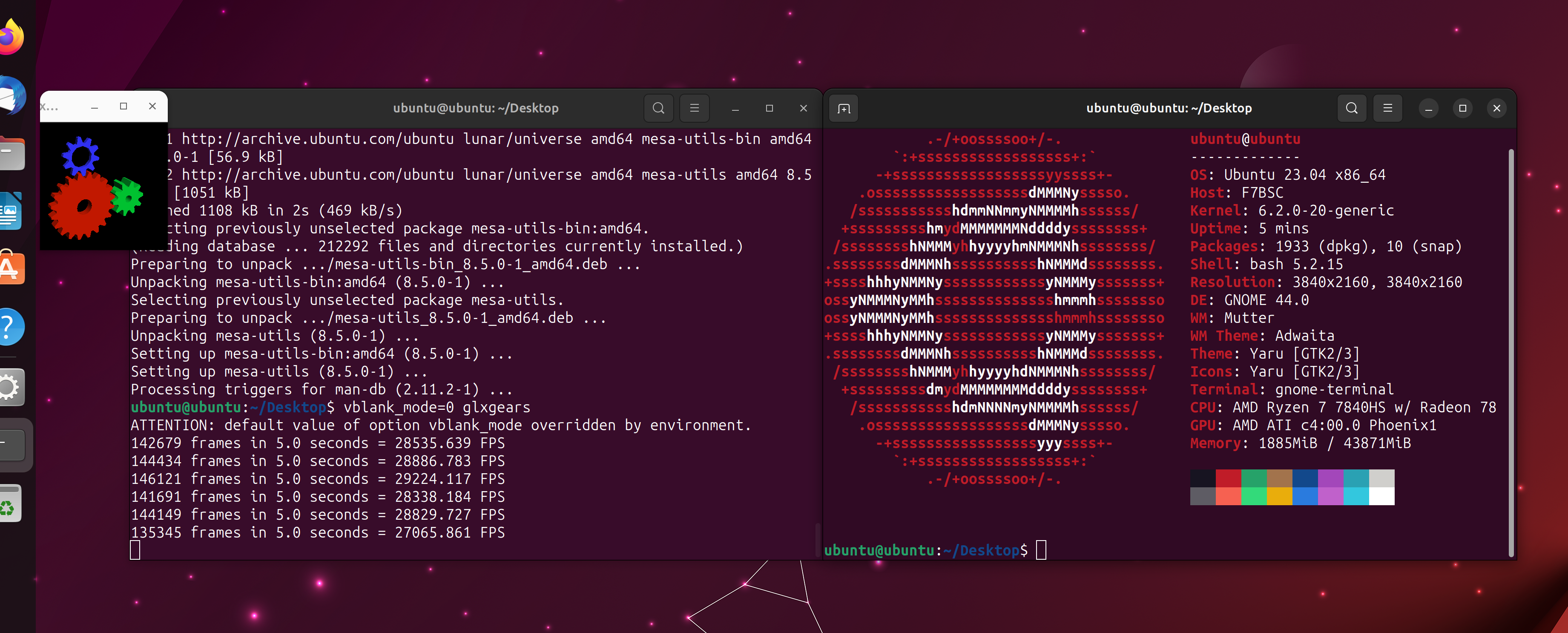Click the '29224.117 FPS' output line
This screenshot has height=633, width=1568.
(318, 479)
